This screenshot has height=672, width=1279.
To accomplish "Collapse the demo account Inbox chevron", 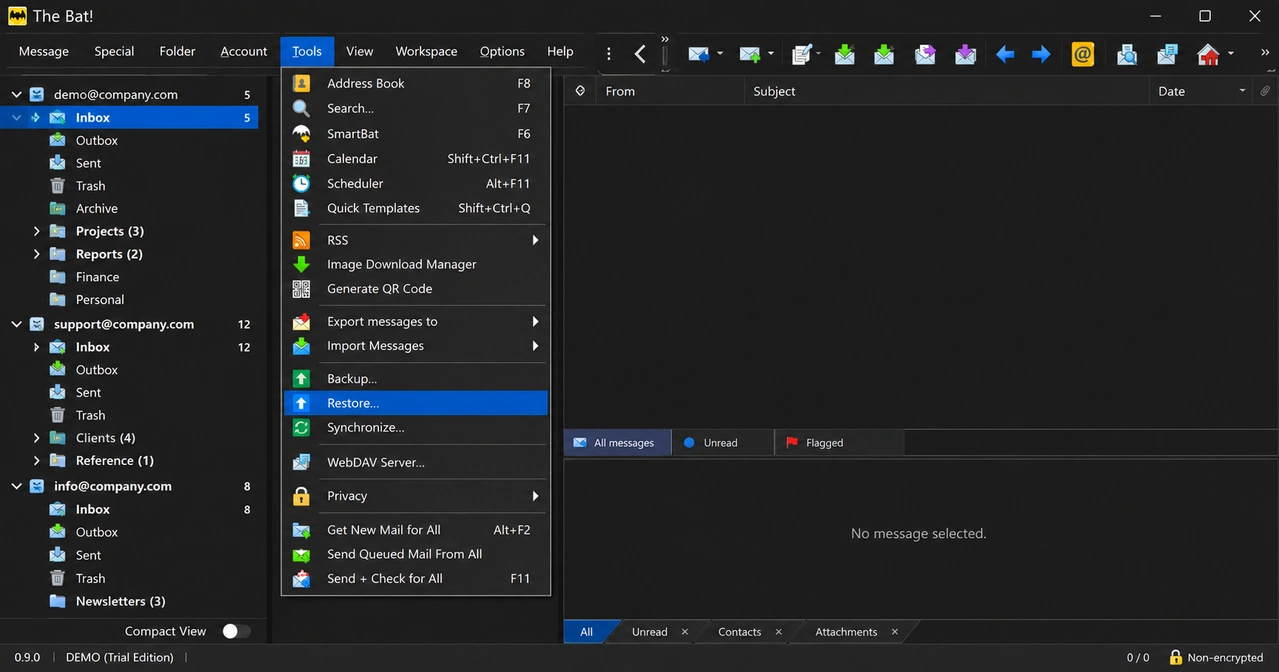I will (x=16, y=118).
